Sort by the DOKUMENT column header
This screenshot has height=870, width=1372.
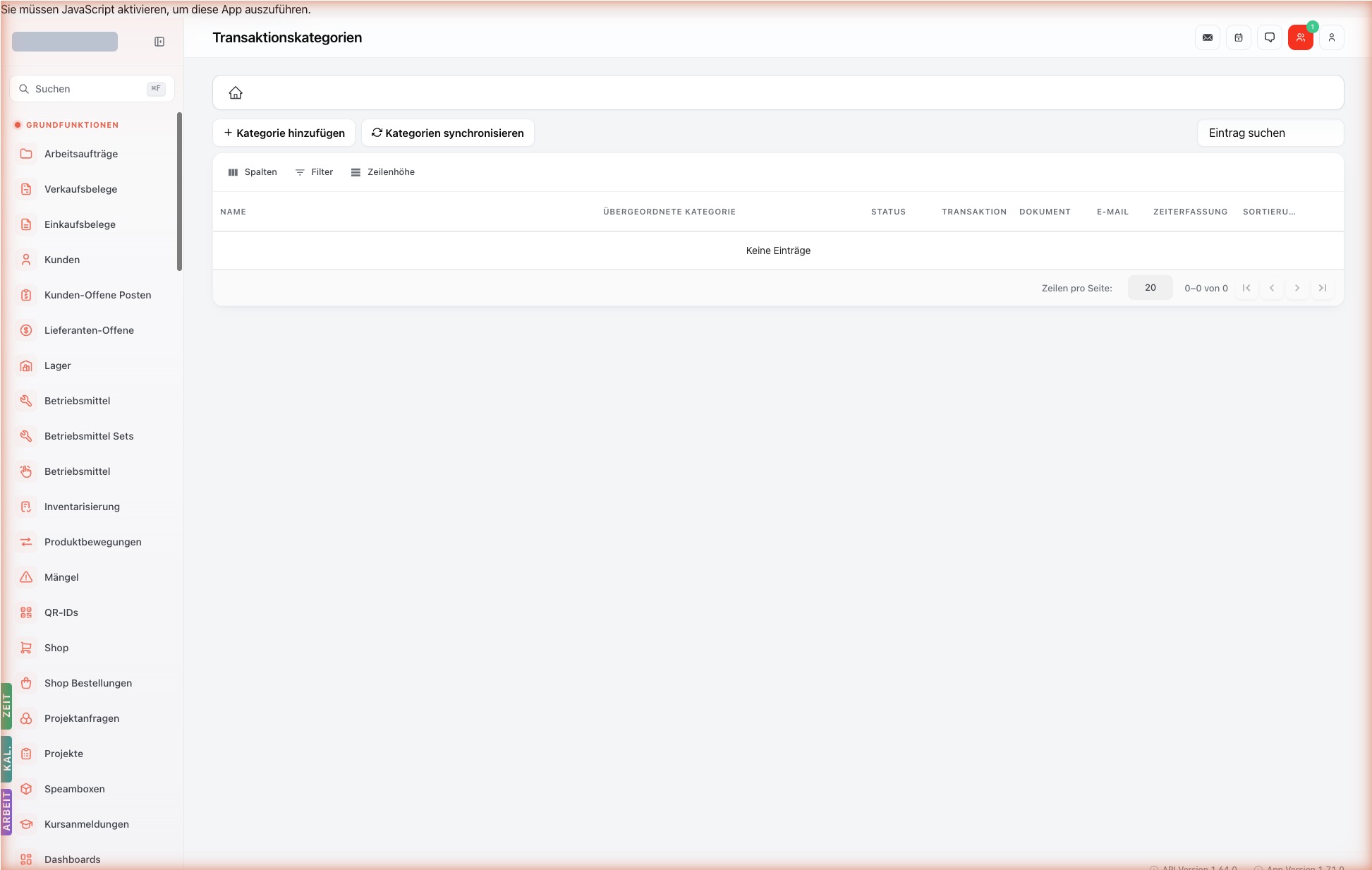point(1045,212)
